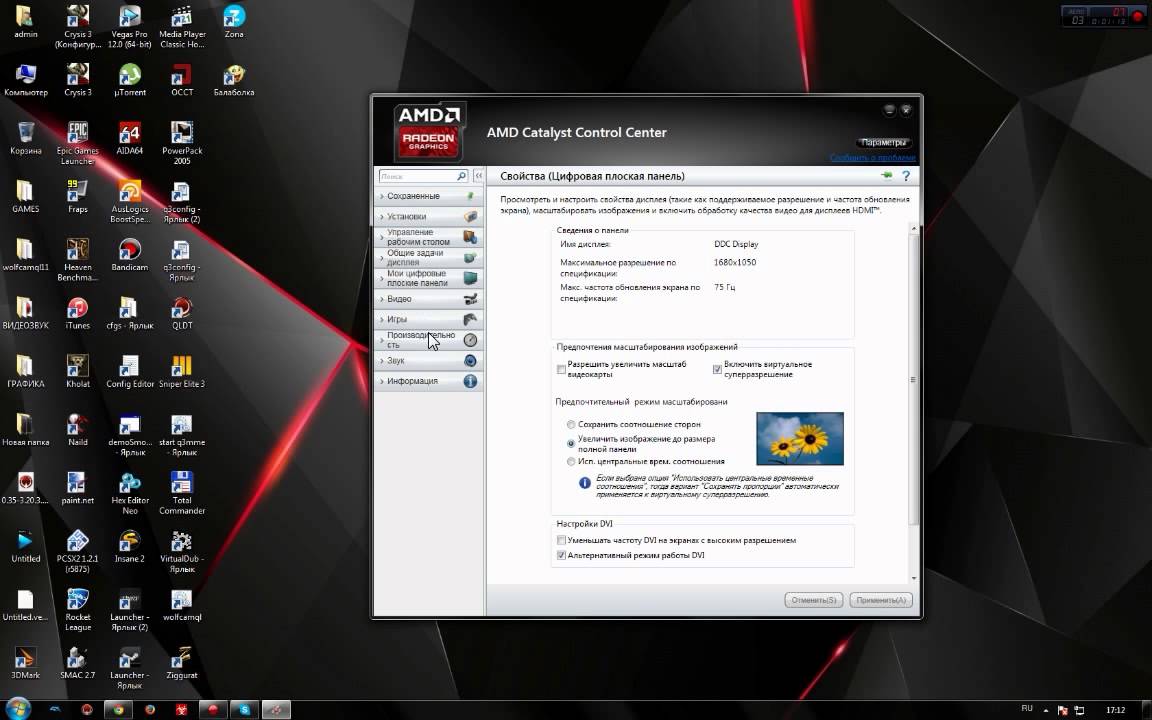Expand the Видео section arrow
Image resolution: width=1152 pixels, height=720 pixels.
(x=381, y=299)
